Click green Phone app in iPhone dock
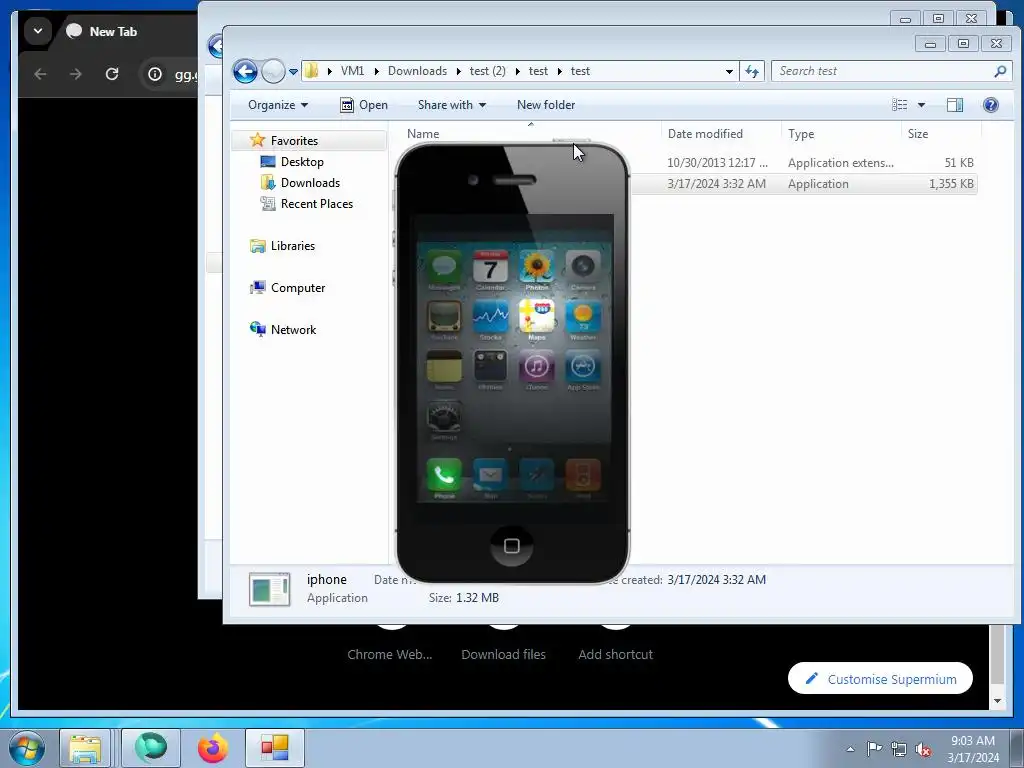 pos(444,475)
